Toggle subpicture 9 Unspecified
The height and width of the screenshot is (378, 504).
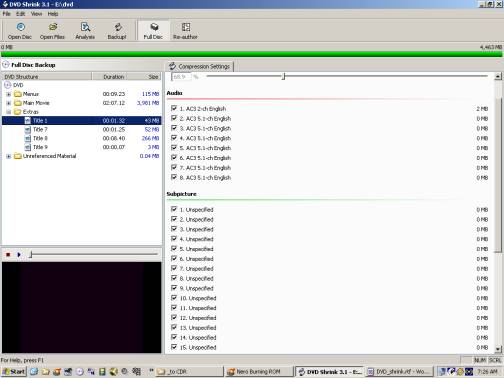click(174, 288)
